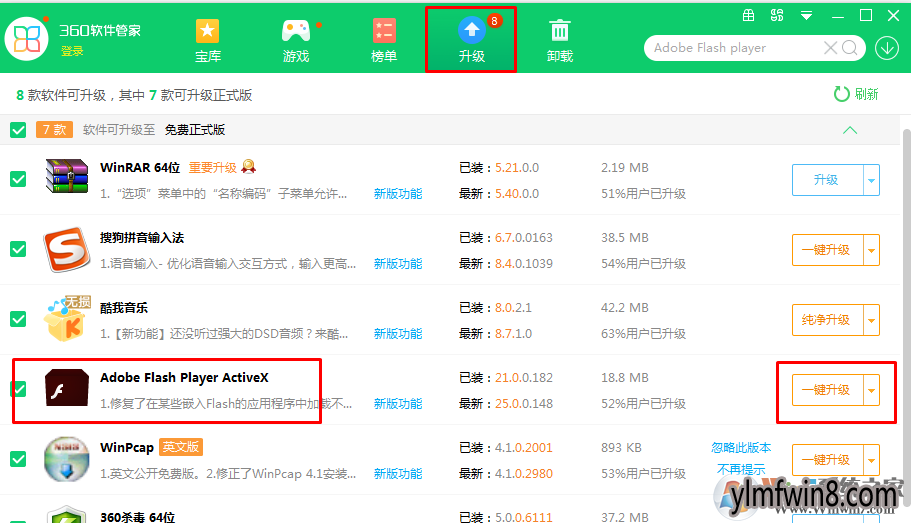Click 不再提示 for WinPcap
Viewport: 911px width, 523px height.
(x=741, y=469)
